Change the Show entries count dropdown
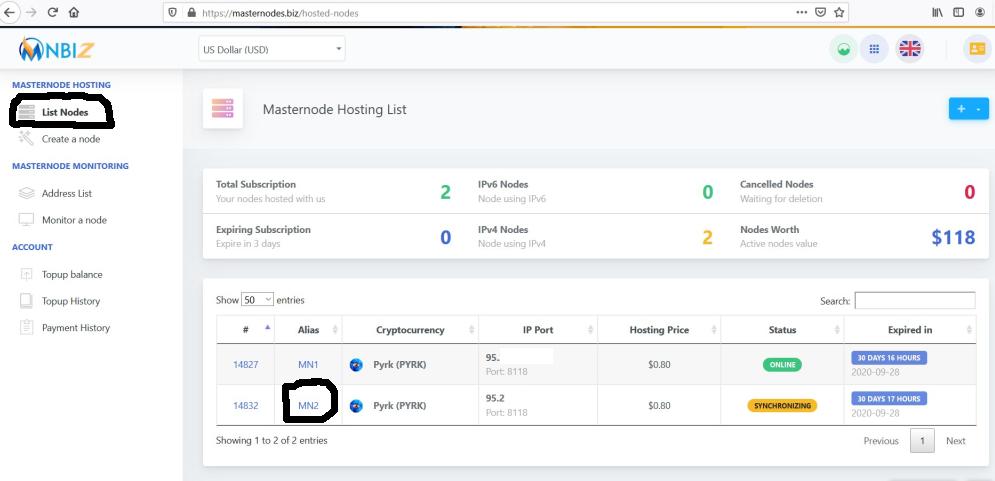Screen dimensions: 995x481 (258, 300)
